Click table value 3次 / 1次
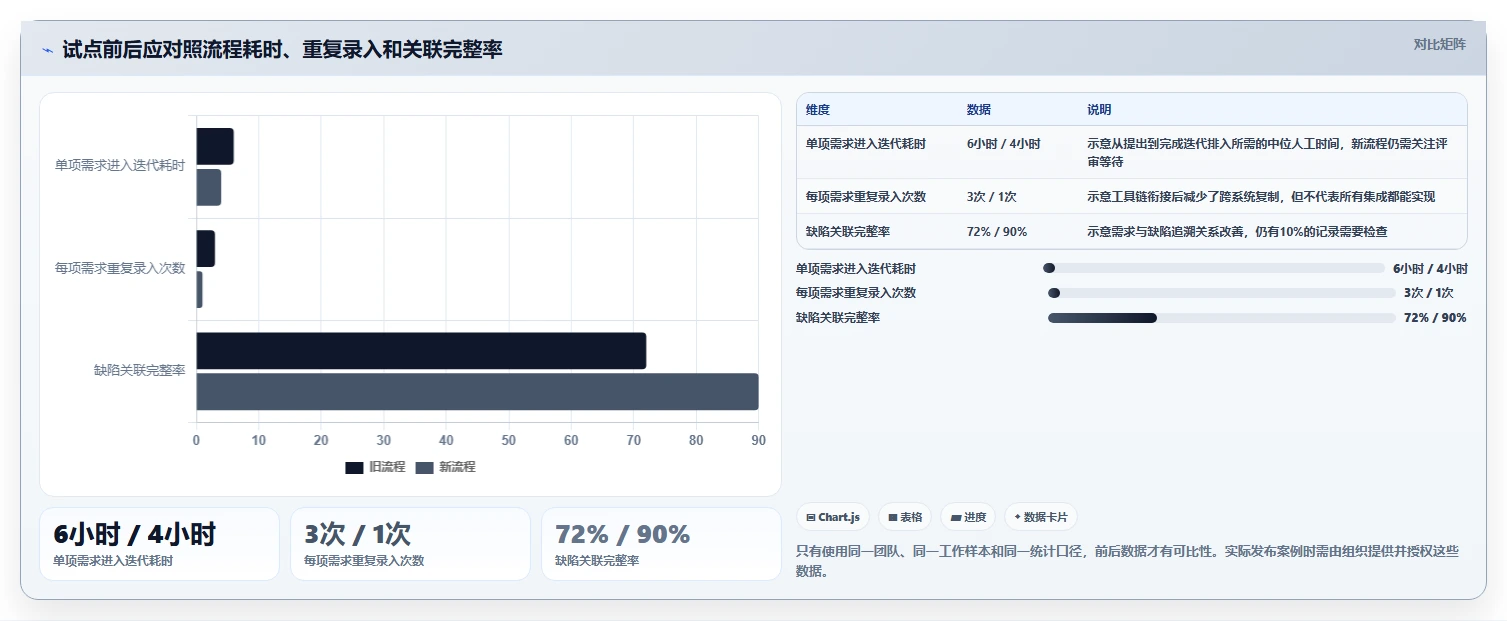 [x=992, y=197]
